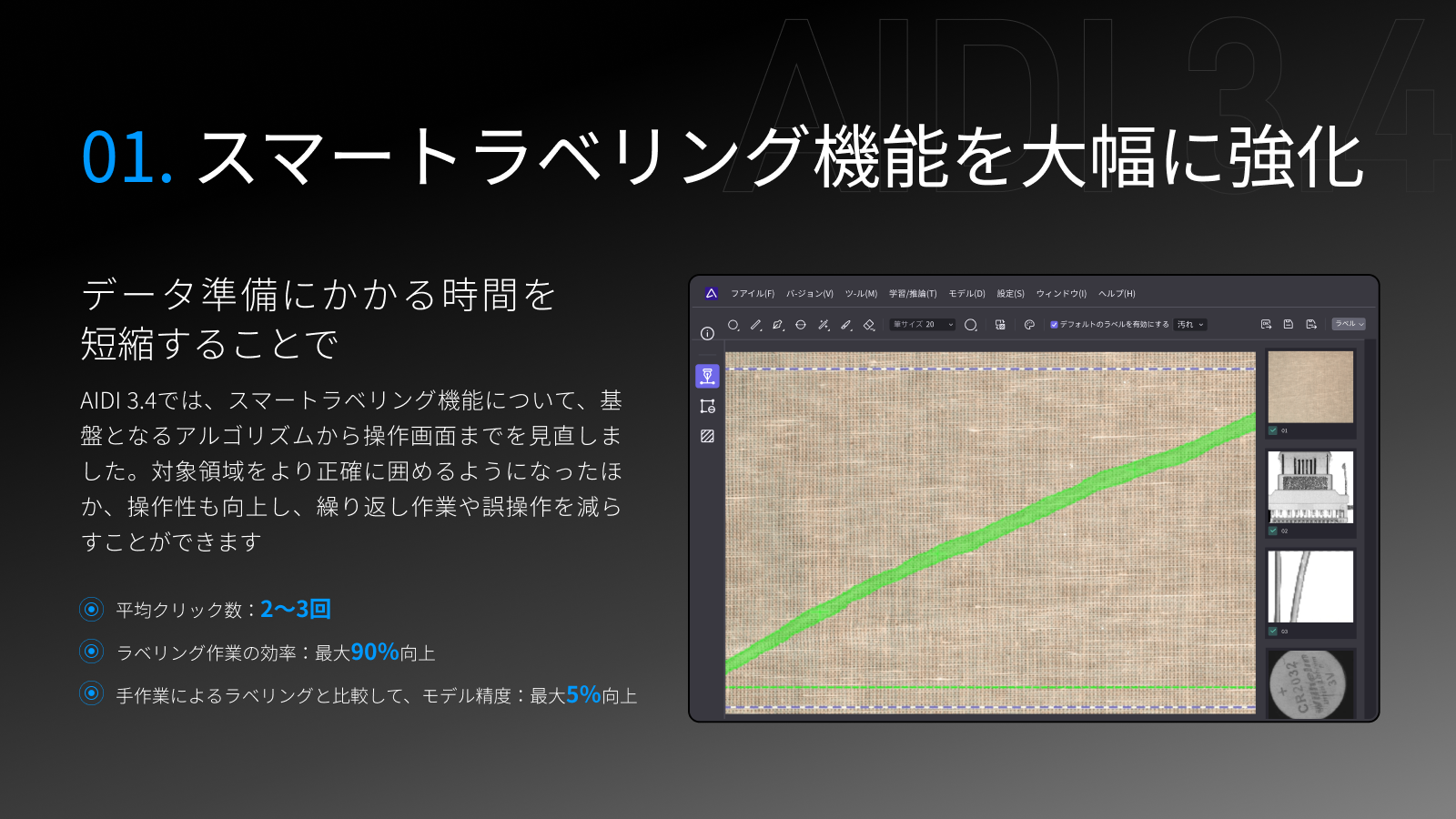This screenshot has width=1456, height=819.
Task: Open the ラベル dropdown at top right
Action: 1350,324
